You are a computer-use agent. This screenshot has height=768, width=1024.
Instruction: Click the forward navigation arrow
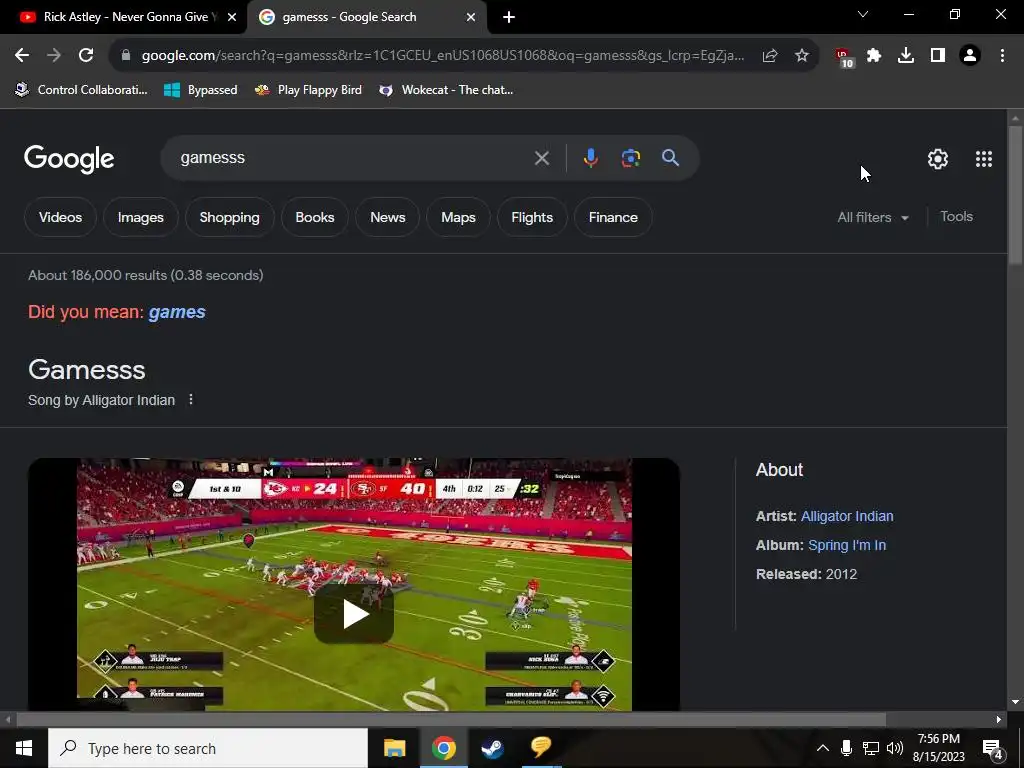coord(54,56)
